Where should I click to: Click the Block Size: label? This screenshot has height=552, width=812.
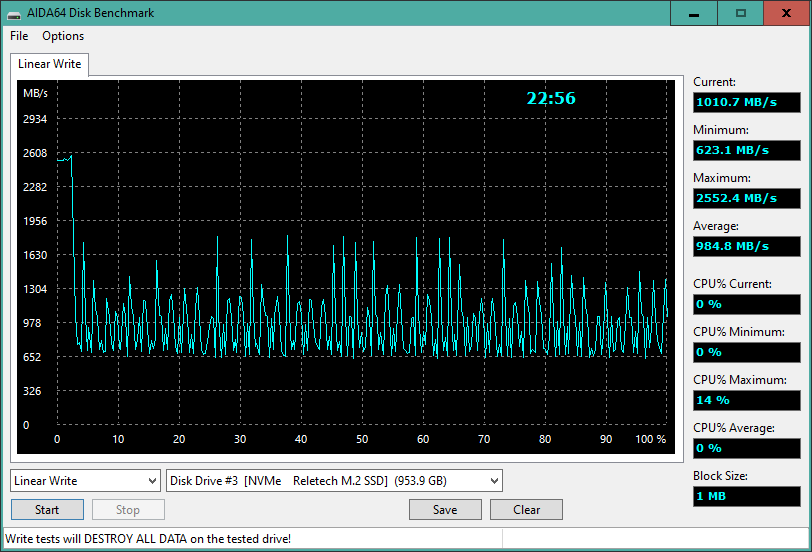(x=720, y=476)
